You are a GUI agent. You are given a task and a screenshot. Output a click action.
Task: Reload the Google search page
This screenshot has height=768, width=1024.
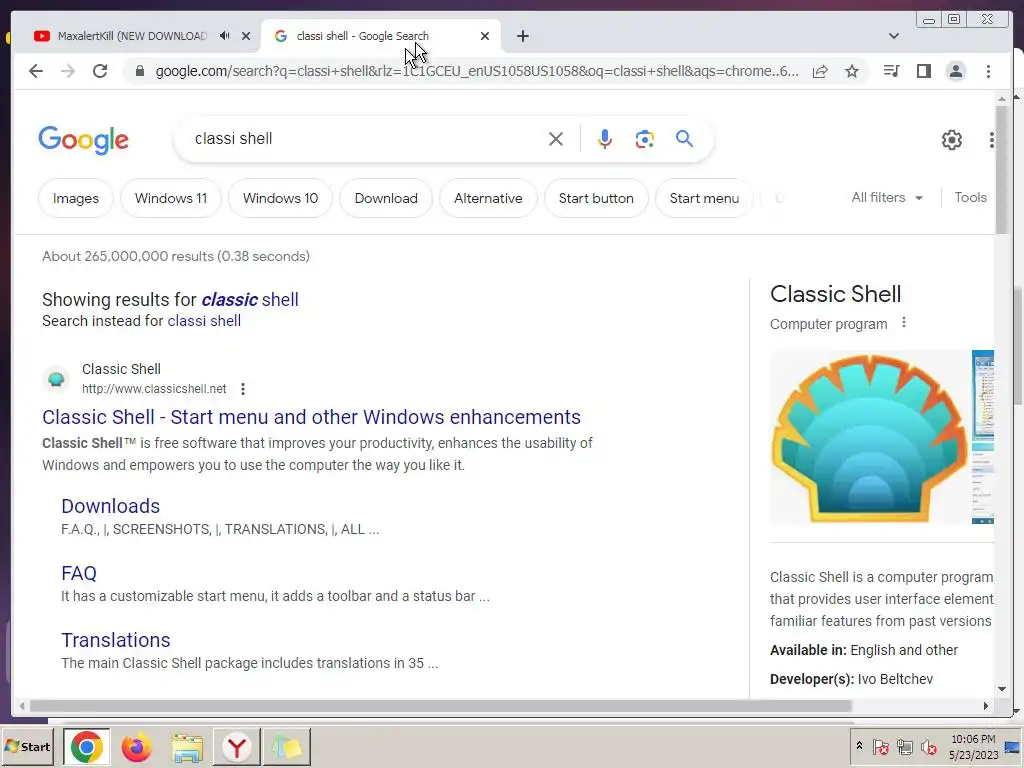[100, 71]
